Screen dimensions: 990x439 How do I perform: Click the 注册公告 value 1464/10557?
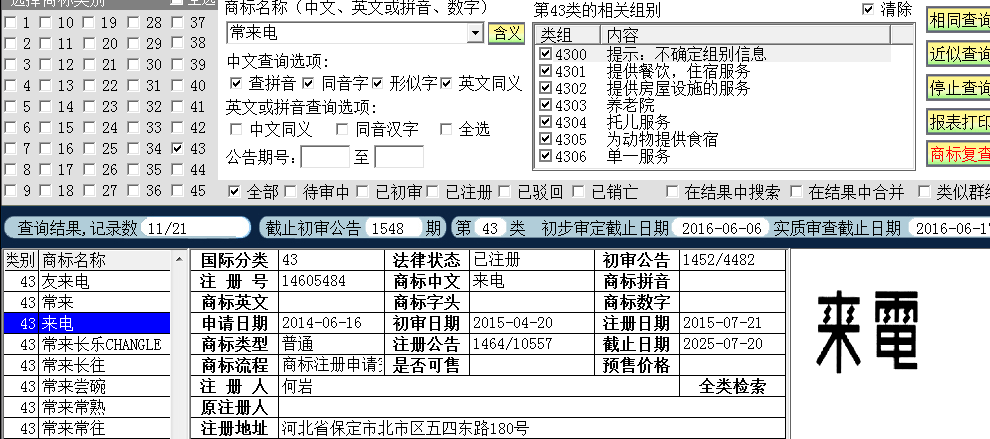point(511,344)
